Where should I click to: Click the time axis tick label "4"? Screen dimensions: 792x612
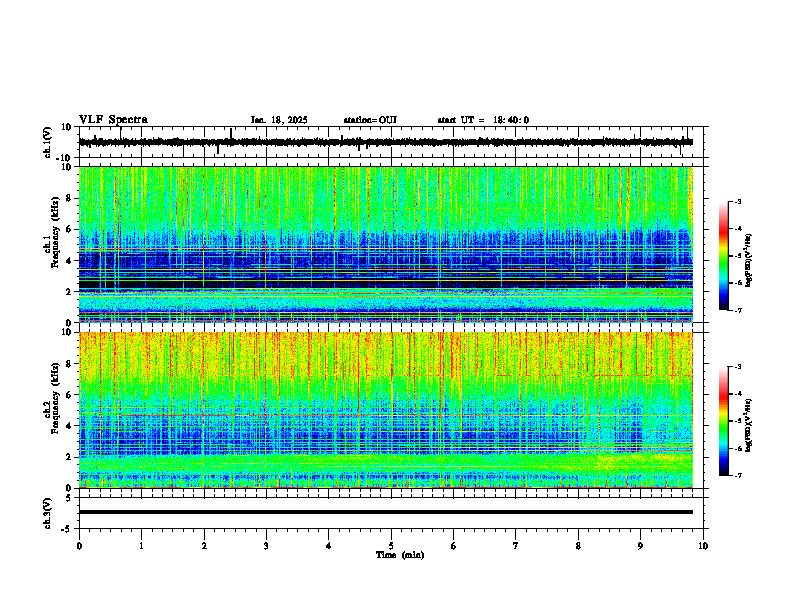pyautogui.click(x=329, y=546)
